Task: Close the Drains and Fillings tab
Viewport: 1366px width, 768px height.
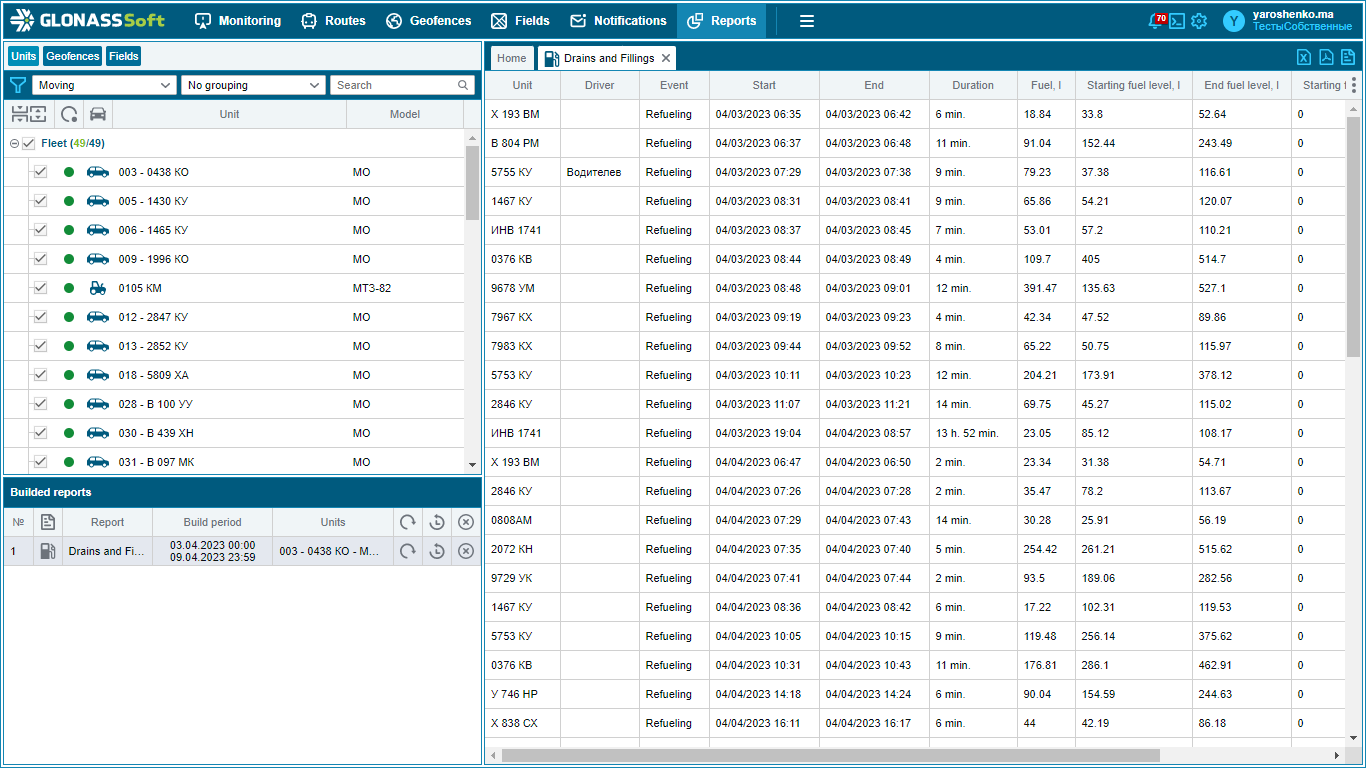Action: tap(666, 58)
